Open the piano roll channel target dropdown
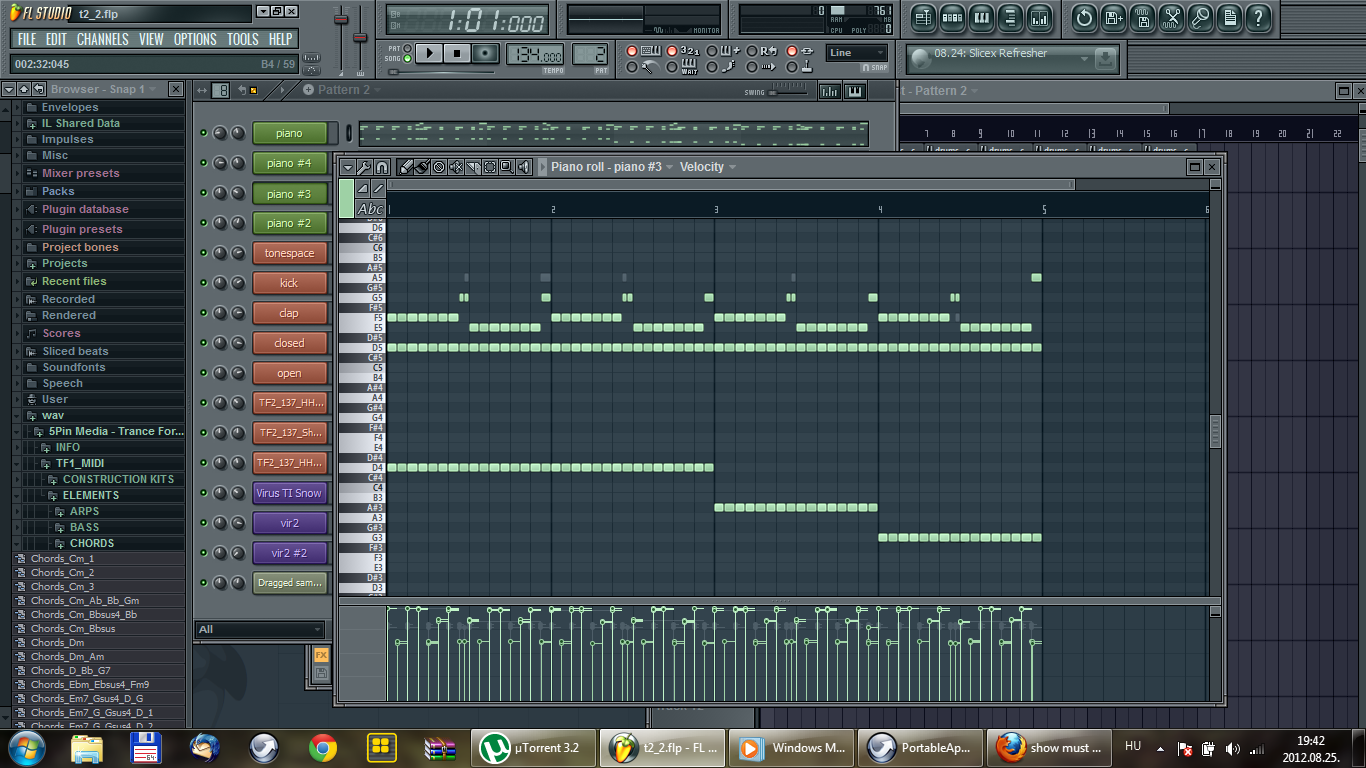This screenshot has width=1366, height=768. click(612, 167)
